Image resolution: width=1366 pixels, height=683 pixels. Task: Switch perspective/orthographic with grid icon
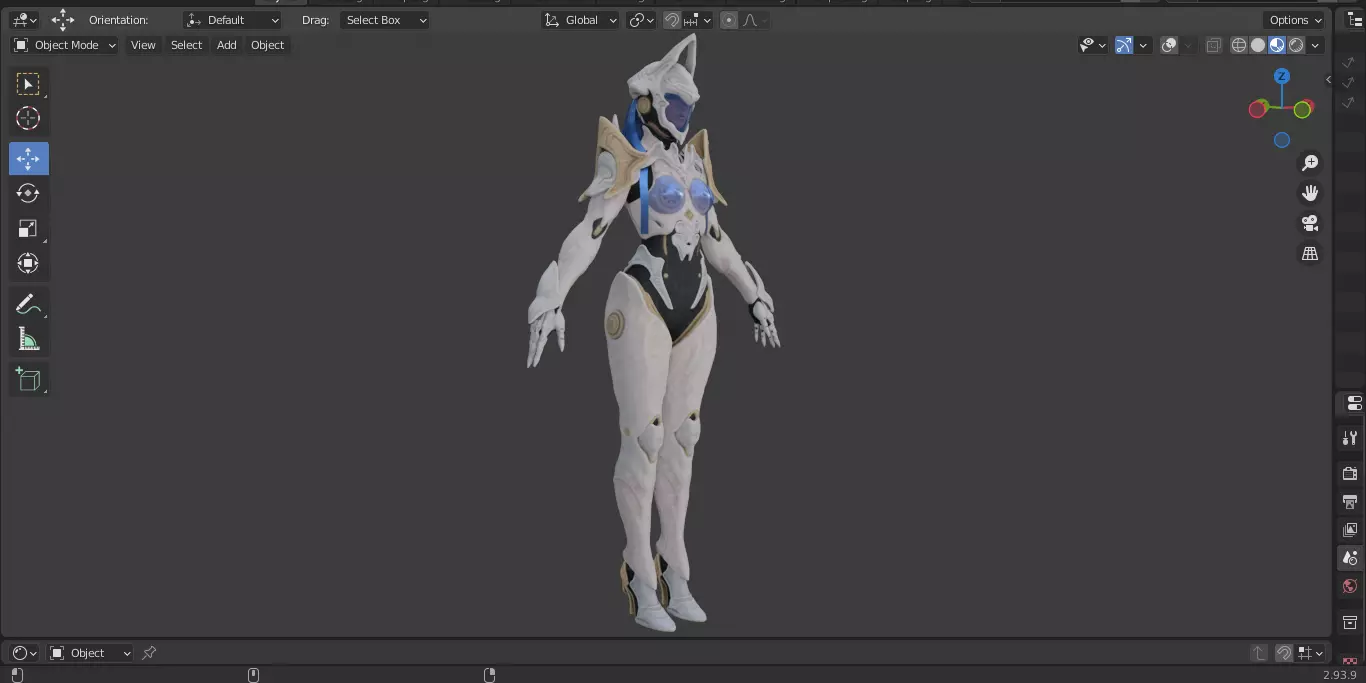click(x=1310, y=254)
